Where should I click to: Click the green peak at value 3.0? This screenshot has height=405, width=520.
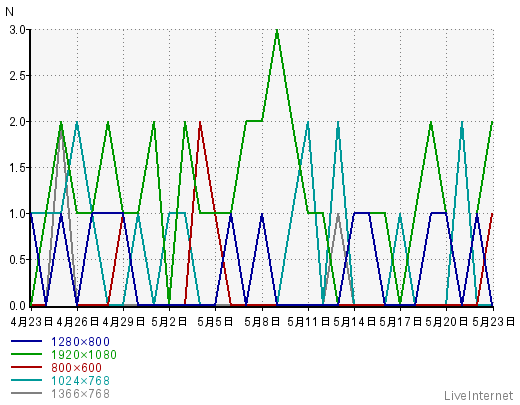[x=277, y=31]
